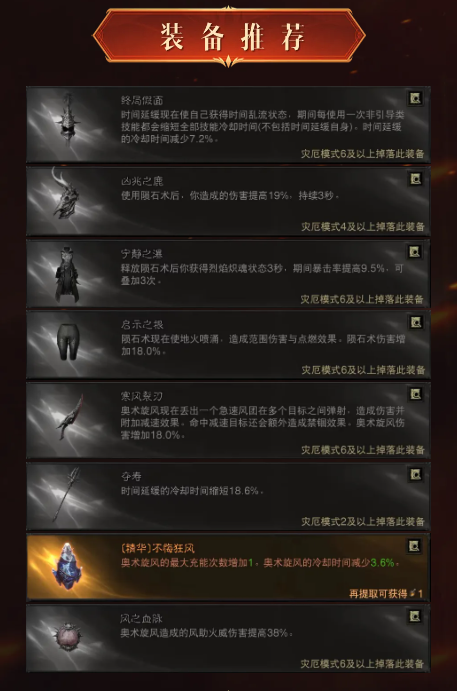Open the detail icon for 宁静之渊
Screen dimensions: 457x691
tap(414, 252)
